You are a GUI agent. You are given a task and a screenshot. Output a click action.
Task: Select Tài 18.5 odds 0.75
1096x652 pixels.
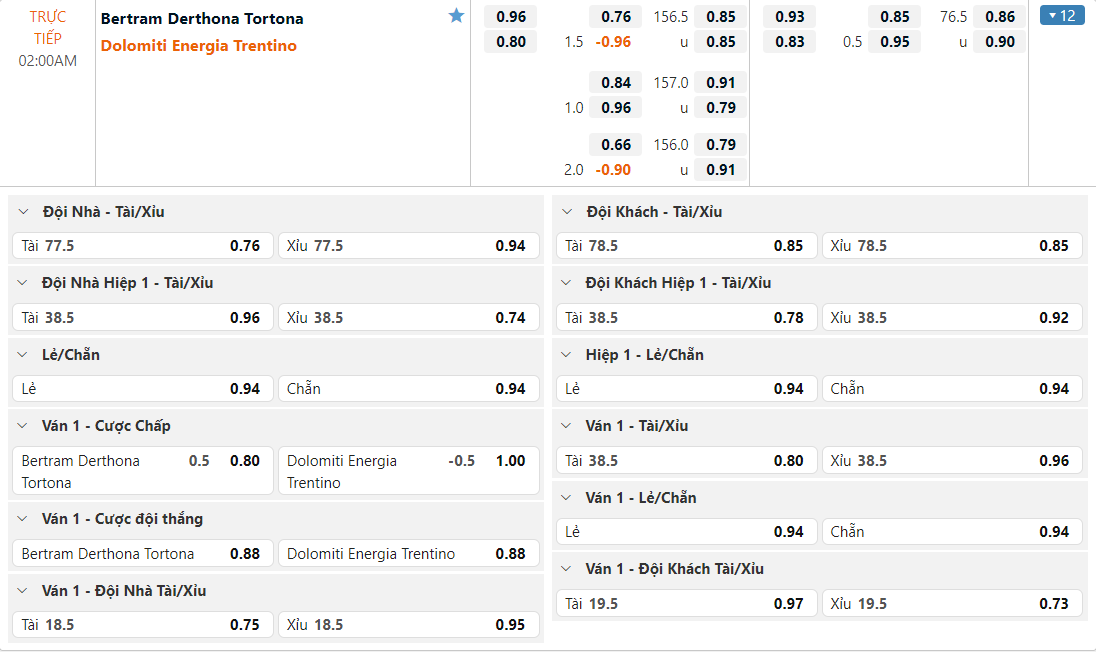pyautogui.click(x=141, y=625)
